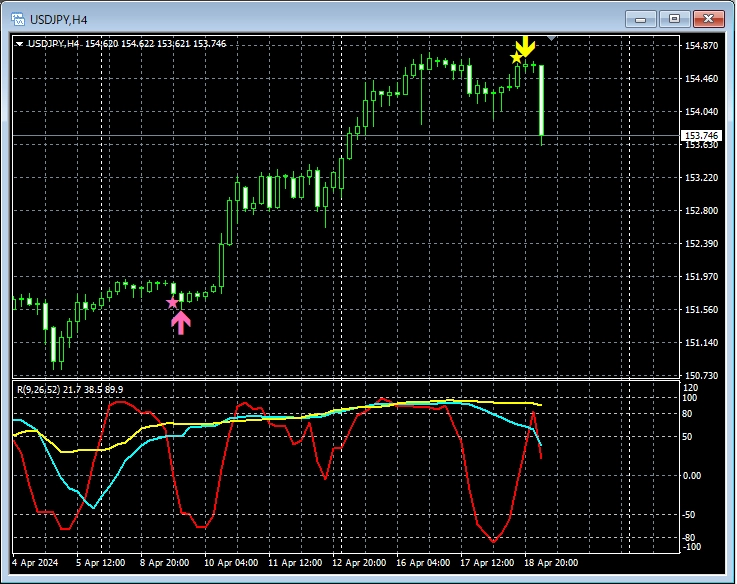This screenshot has height=584, width=737.
Task: Click the 18 Apr 20:00 time label
Action: (552, 563)
